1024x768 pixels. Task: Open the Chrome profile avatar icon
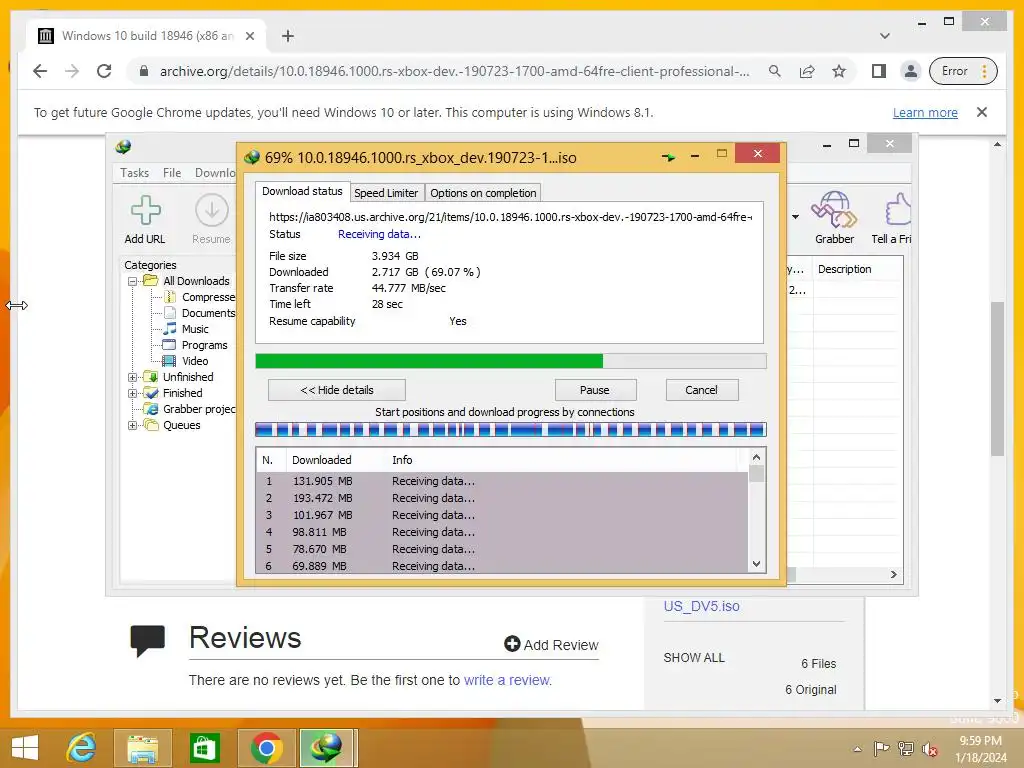(910, 71)
